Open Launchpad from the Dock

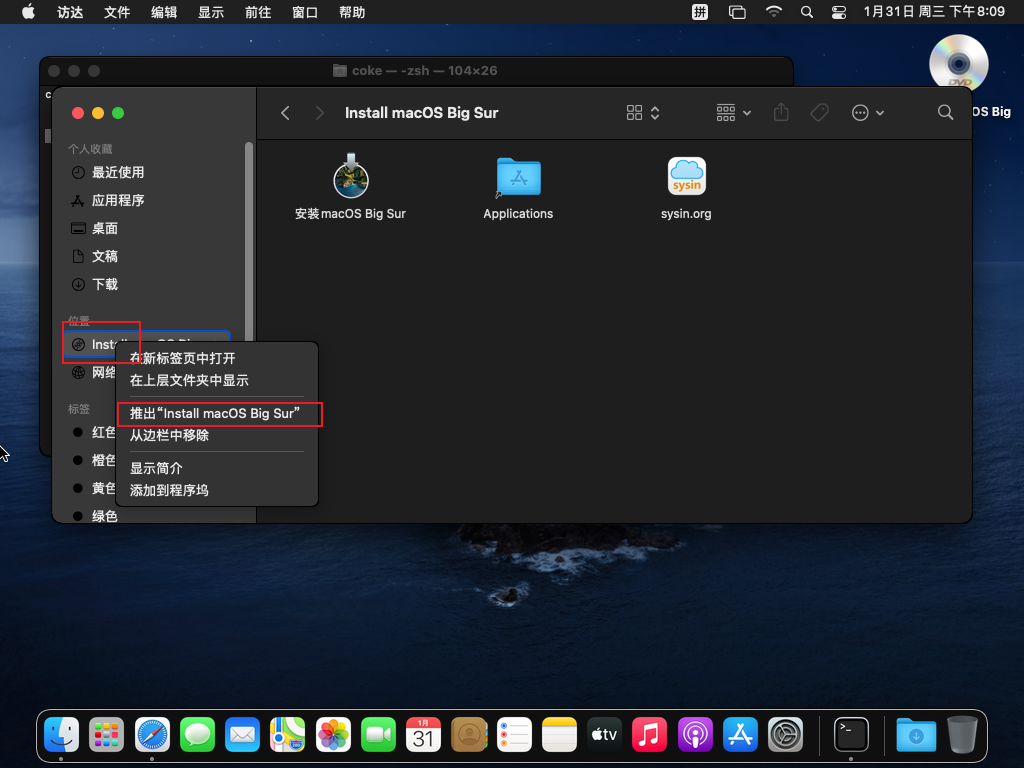pos(106,734)
